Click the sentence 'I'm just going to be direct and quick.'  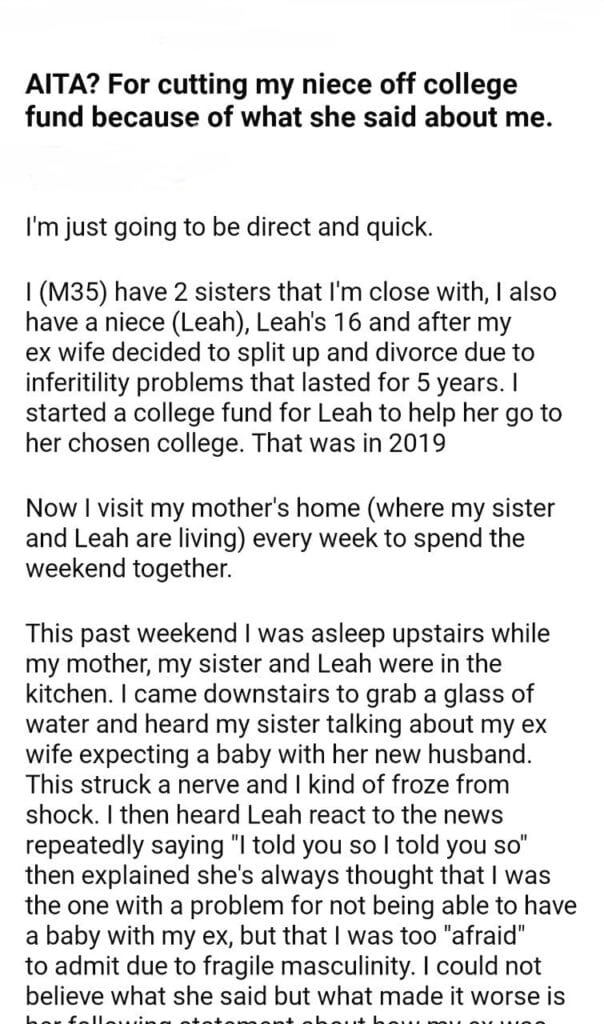pos(229,227)
